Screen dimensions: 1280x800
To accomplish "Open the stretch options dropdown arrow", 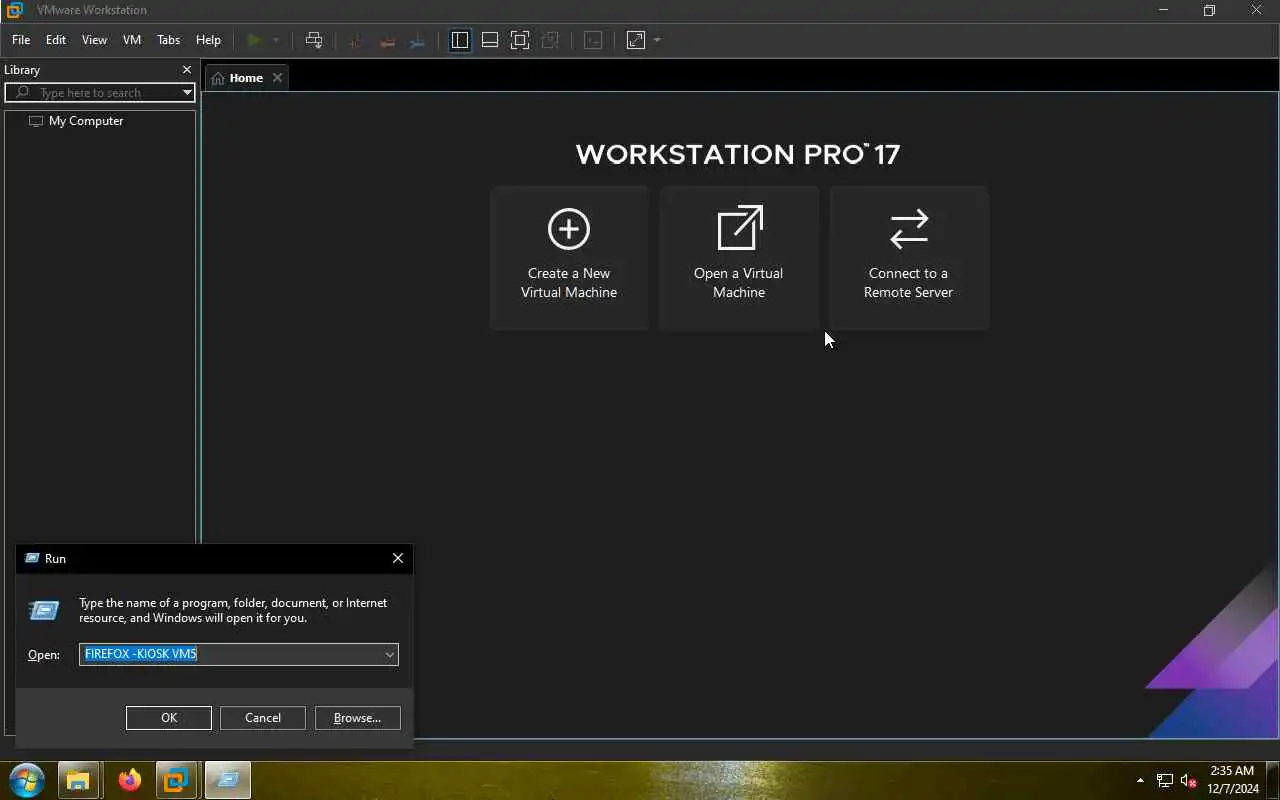I will pos(657,40).
